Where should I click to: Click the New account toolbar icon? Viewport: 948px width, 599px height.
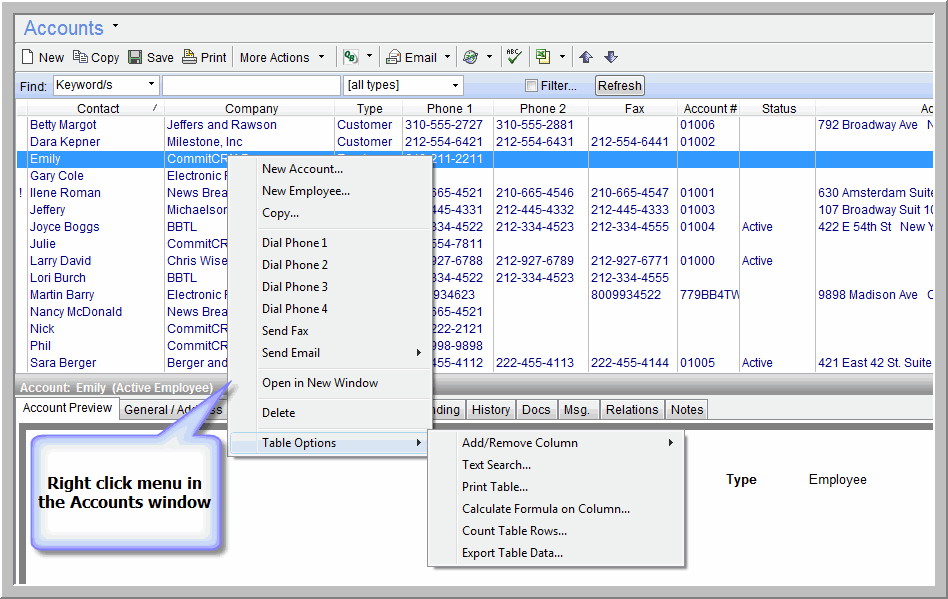pos(28,58)
